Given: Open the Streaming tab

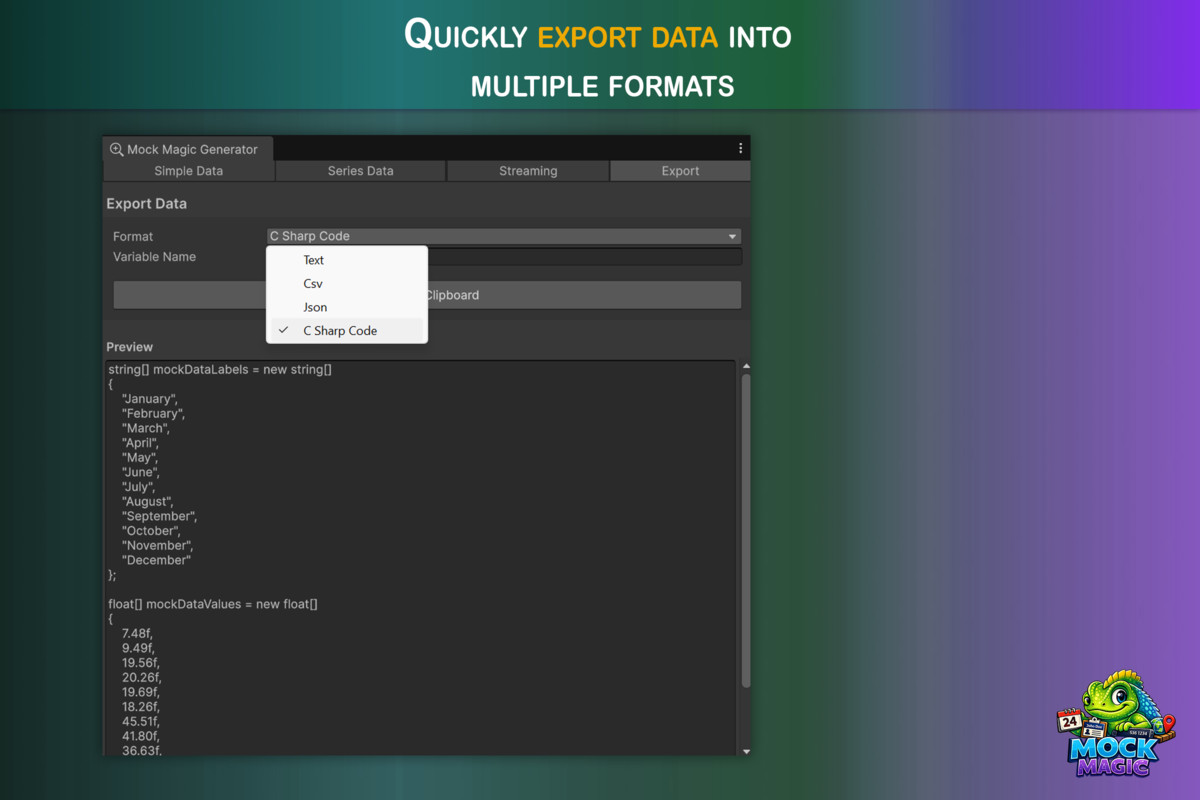Looking at the screenshot, I should click(x=528, y=171).
